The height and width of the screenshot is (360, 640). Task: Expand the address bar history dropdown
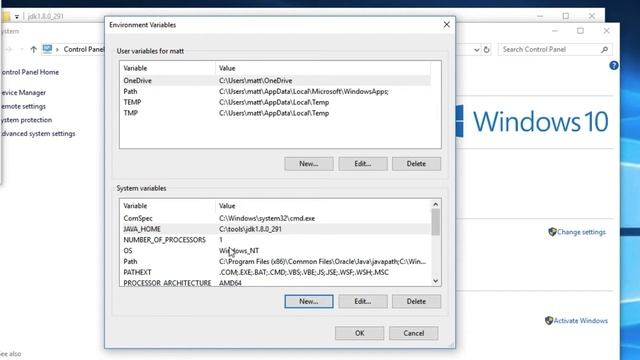tap(476, 49)
